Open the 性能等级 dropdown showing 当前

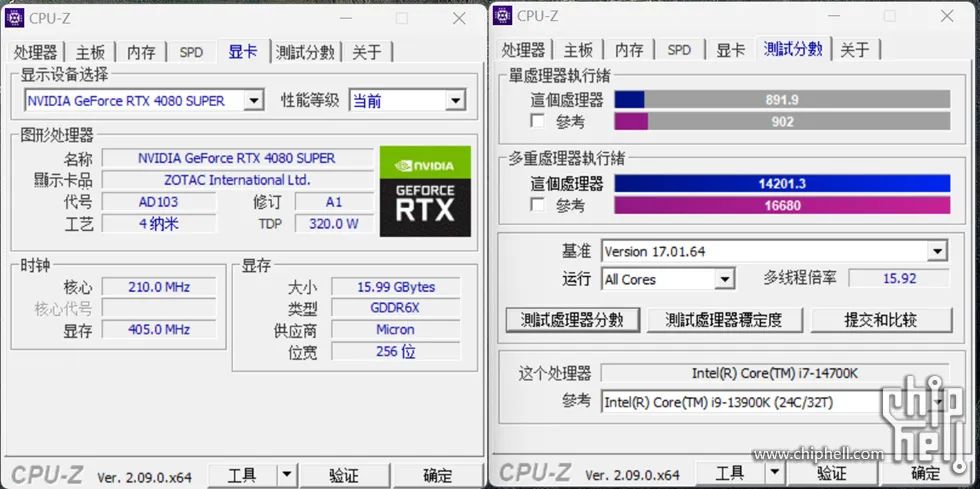pos(456,100)
